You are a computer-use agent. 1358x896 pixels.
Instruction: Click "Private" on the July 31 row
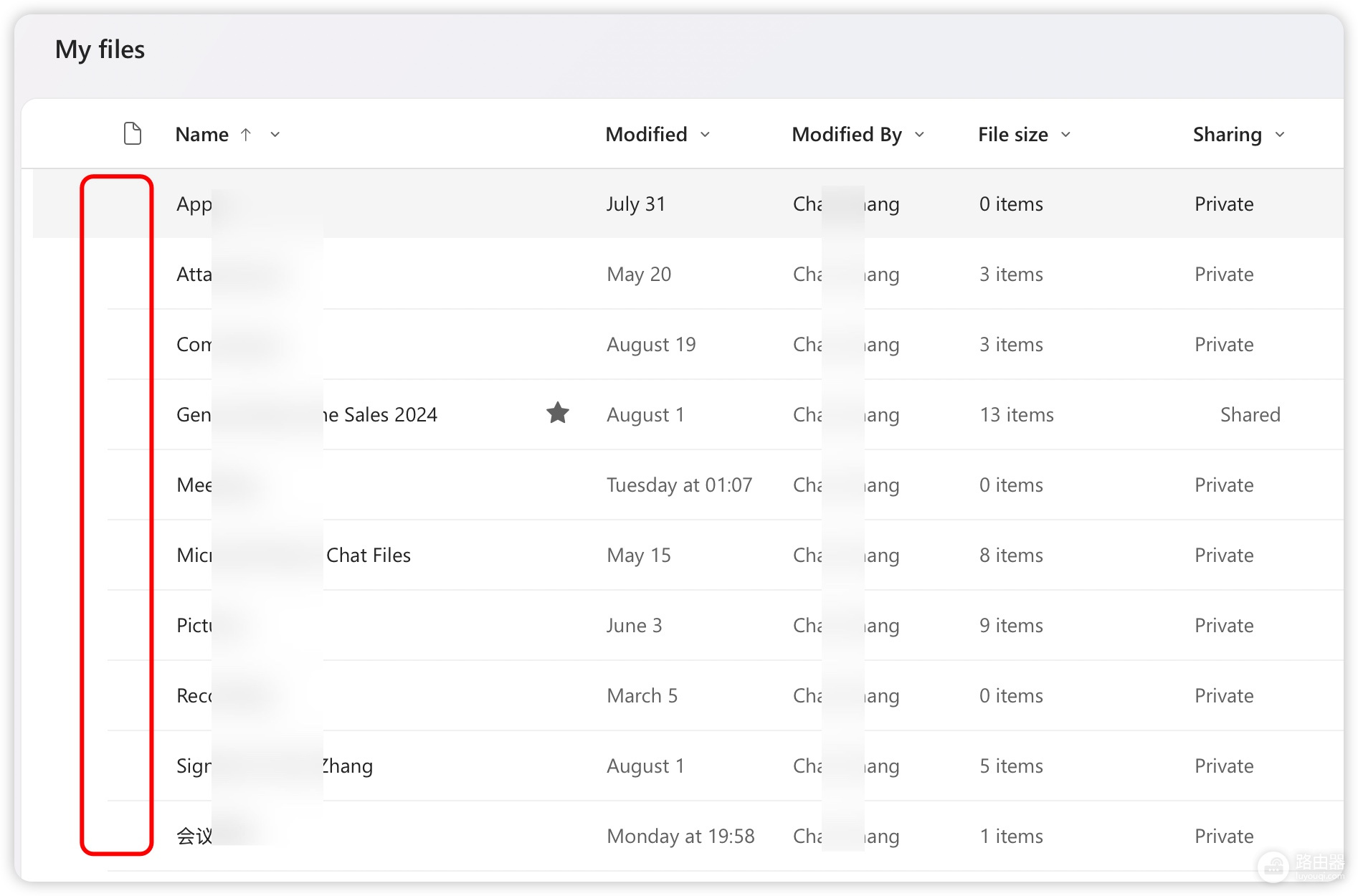1224,204
